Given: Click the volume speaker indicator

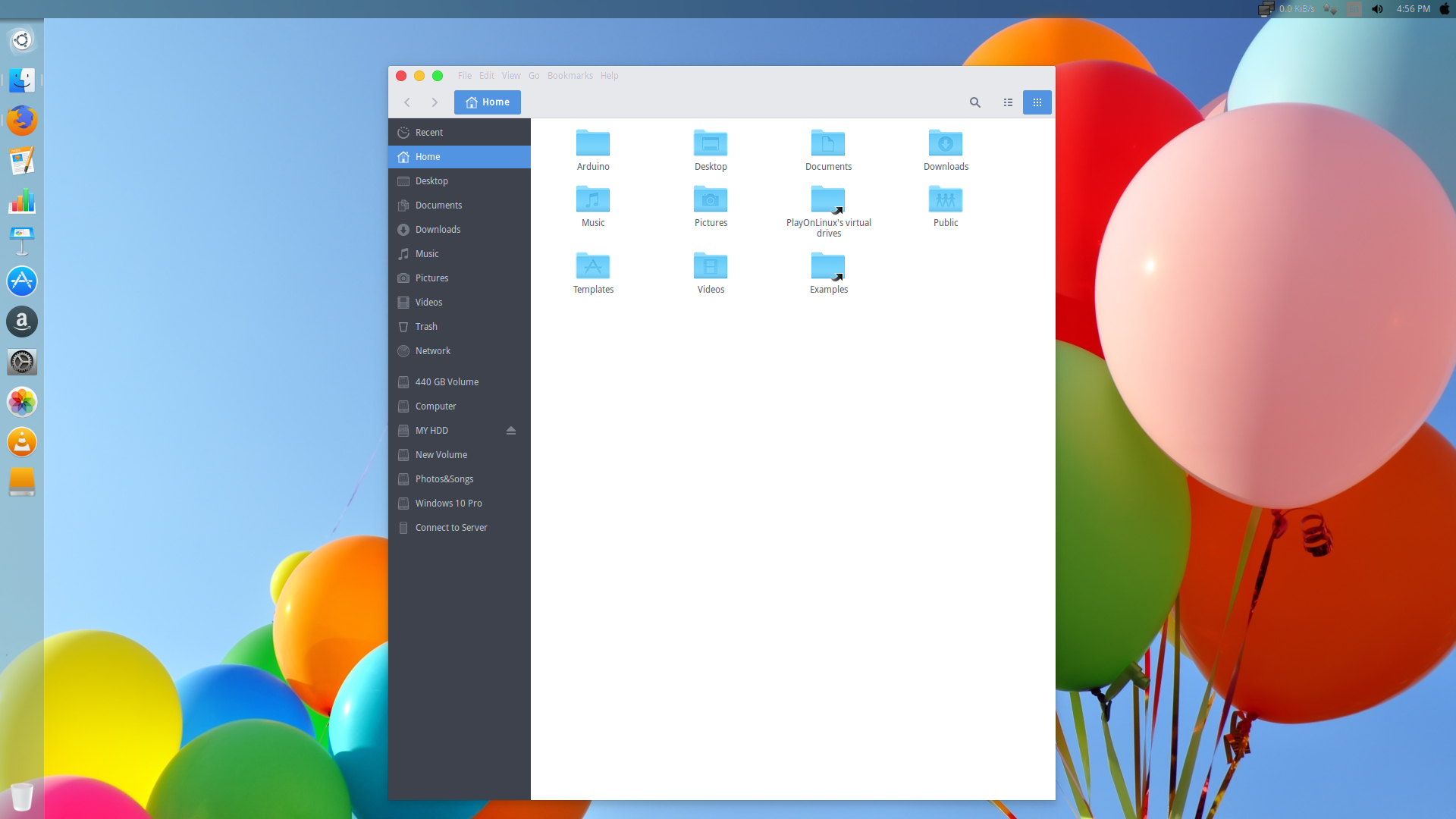Looking at the screenshot, I should [1377, 9].
